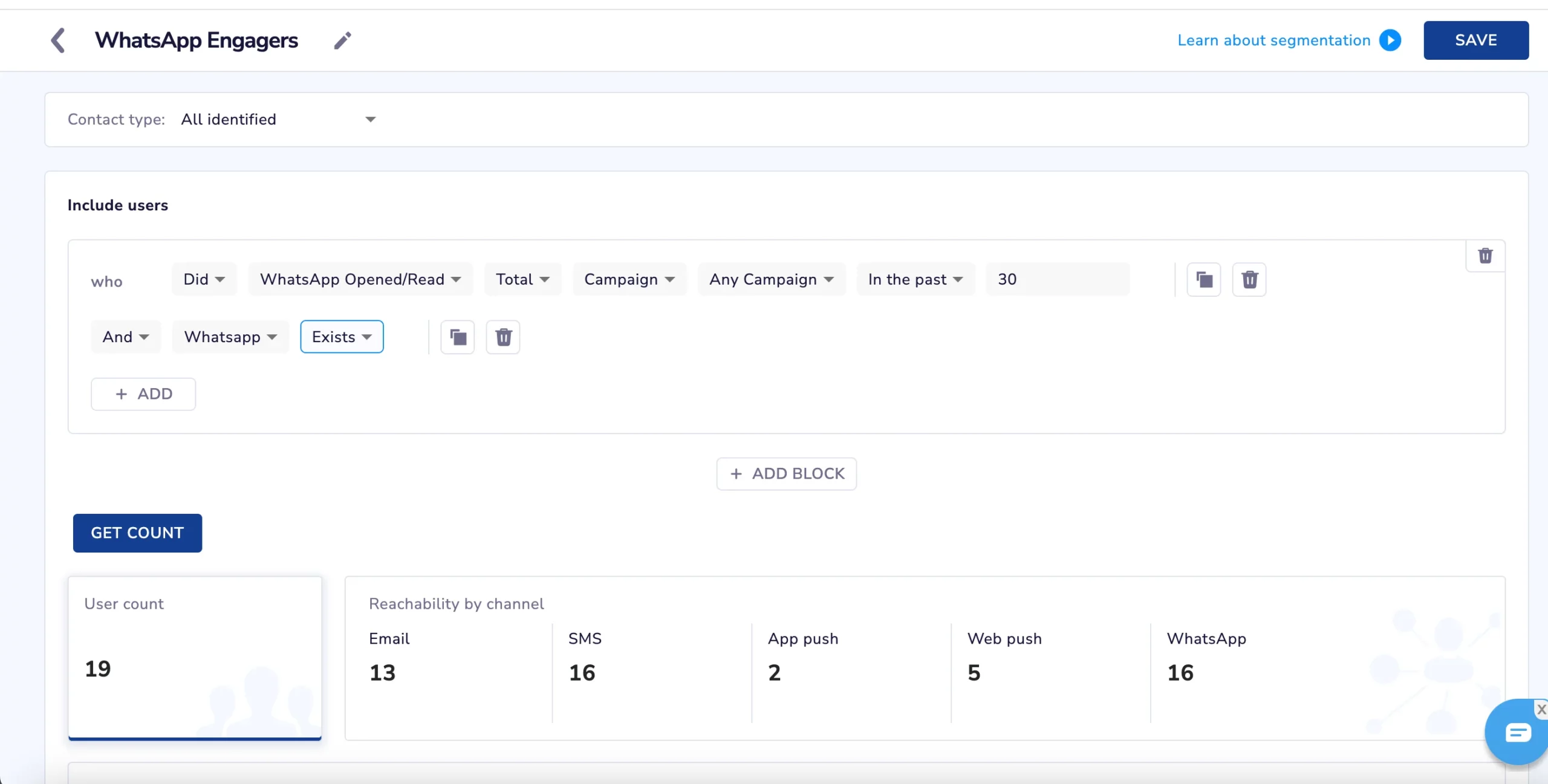Click the play icon next to Learn about segmentation
The width and height of the screenshot is (1548, 784).
[1390, 40]
